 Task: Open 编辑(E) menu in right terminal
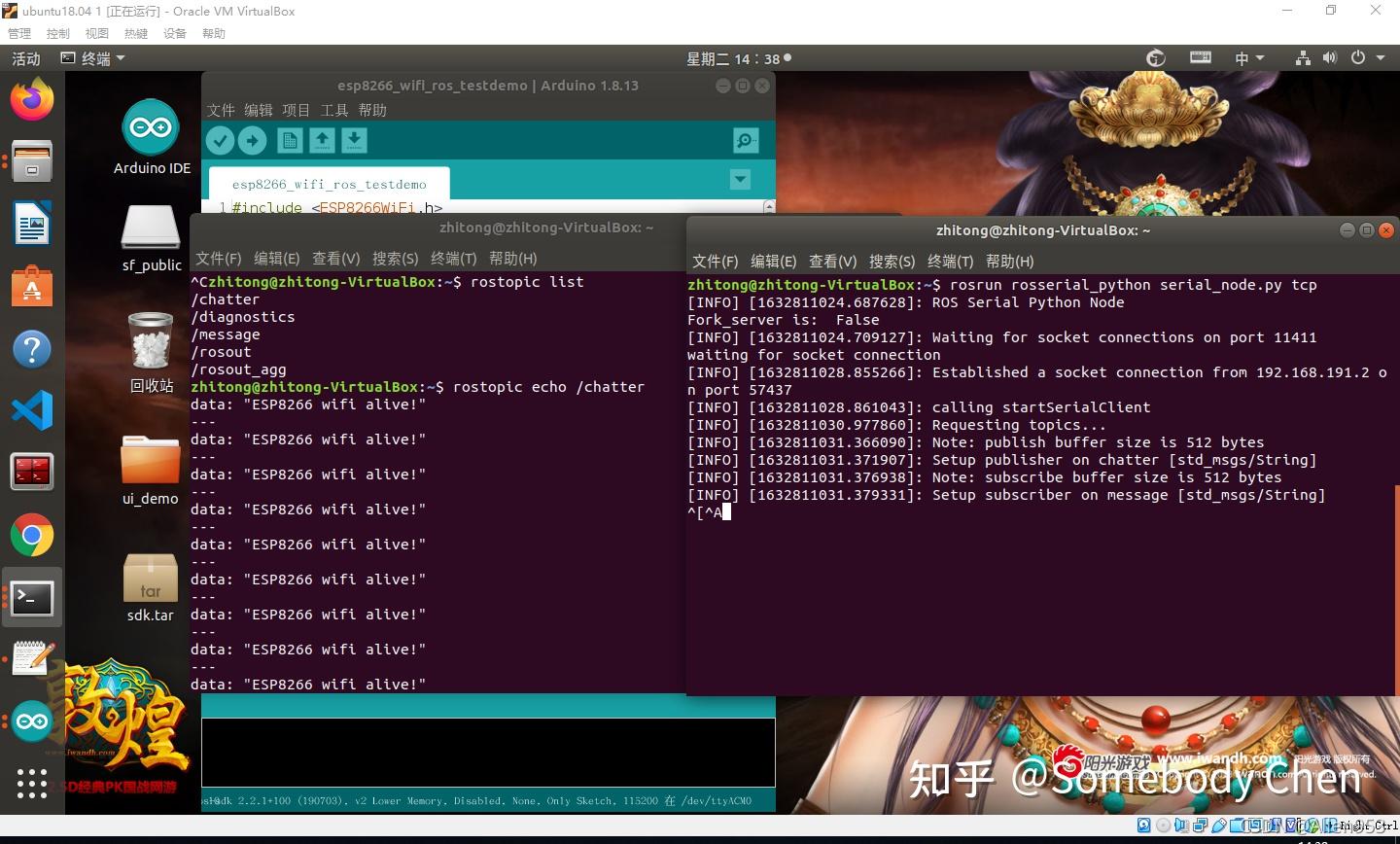point(773,262)
